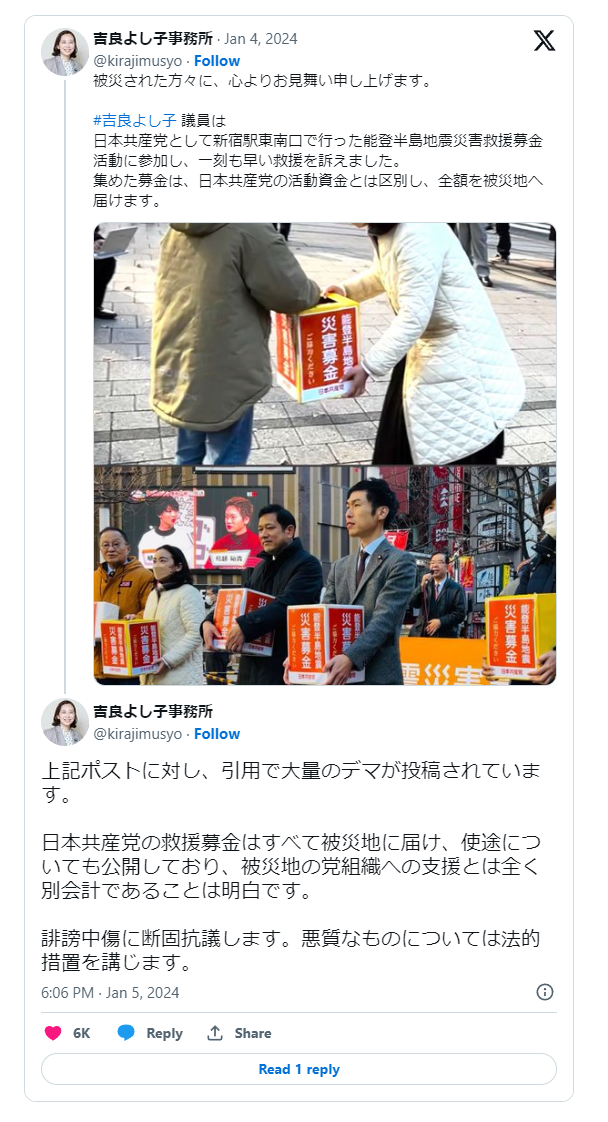
Task: Open the second tweet's profile avatar
Action: click(x=65, y=722)
